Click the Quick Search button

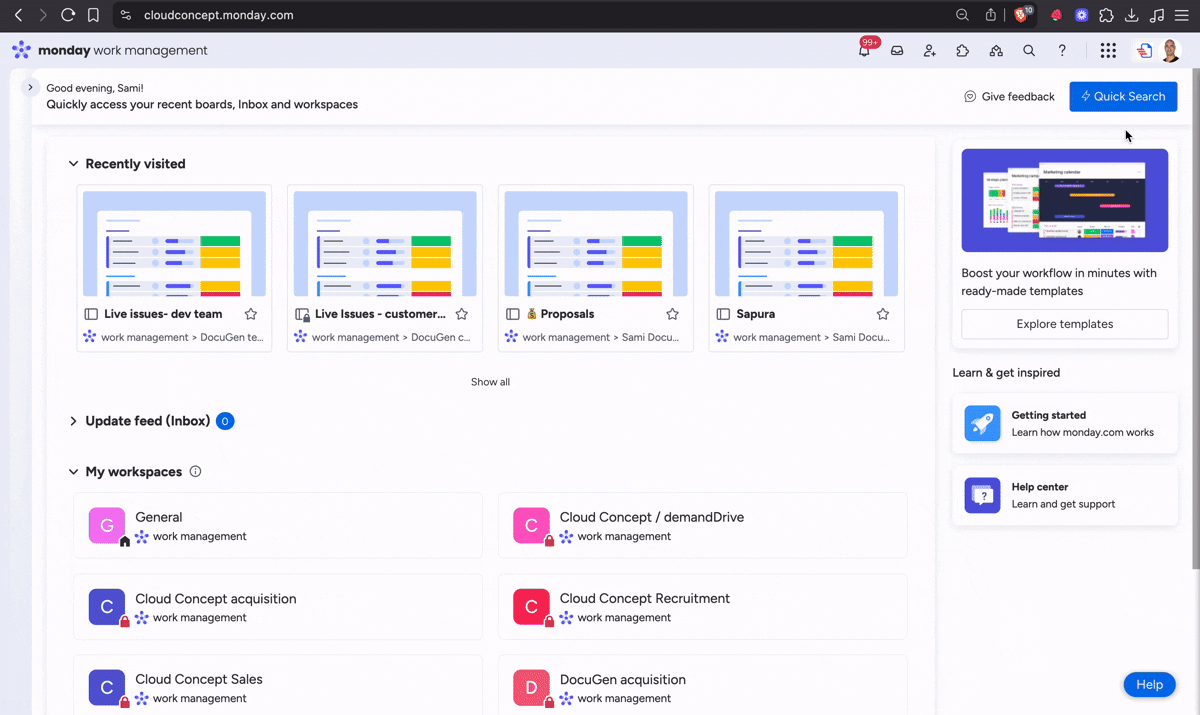coord(1123,96)
